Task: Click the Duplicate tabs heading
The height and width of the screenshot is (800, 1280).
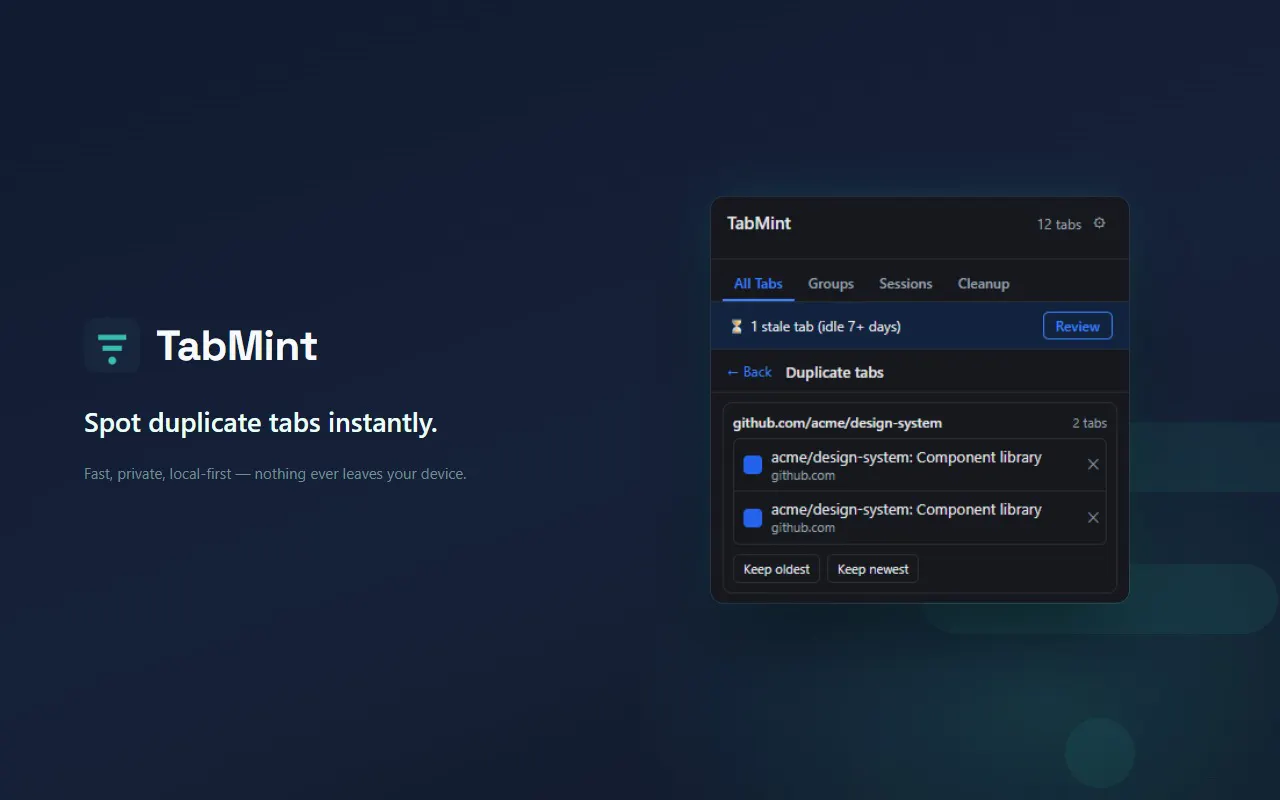Action: [835, 372]
